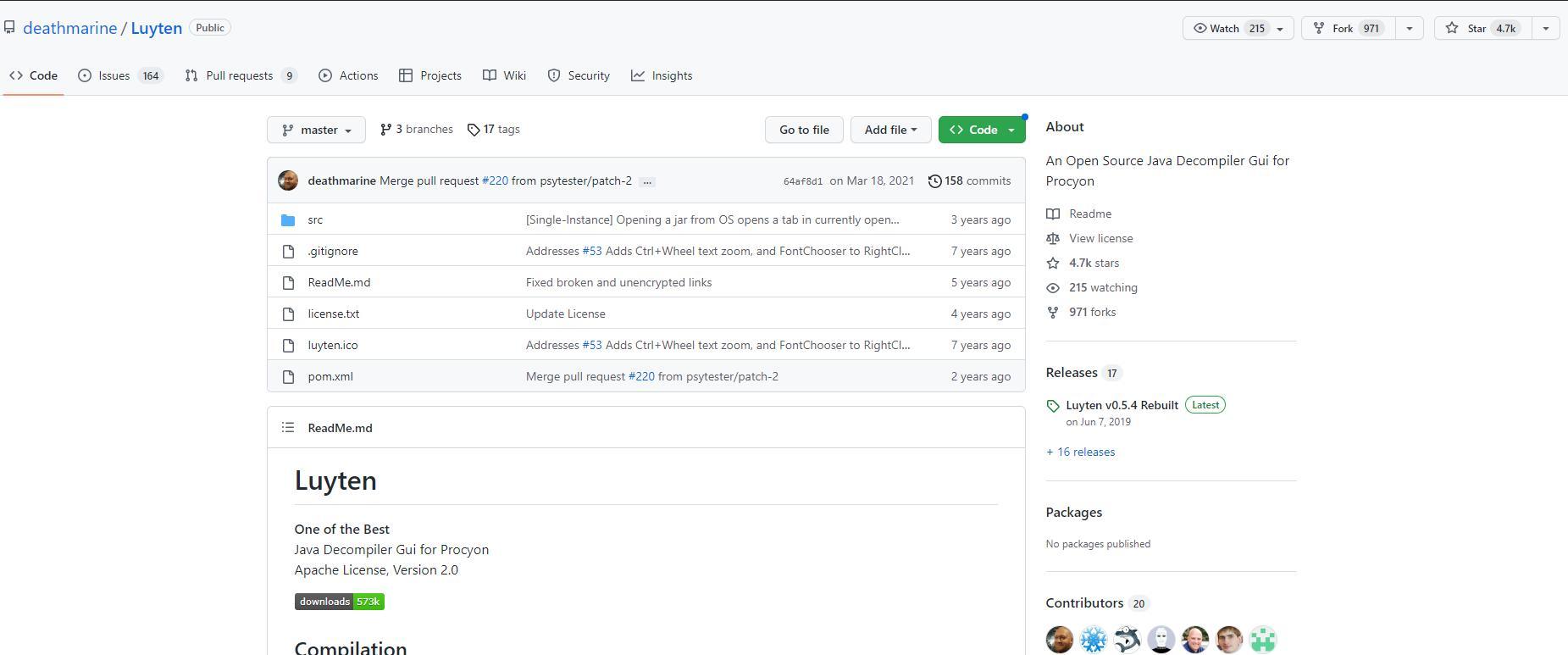Image resolution: width=1568 pixels, height=655 pixels.
Task: Open the license.txt file
Action: pyautogui.click(x=333, y=314)
